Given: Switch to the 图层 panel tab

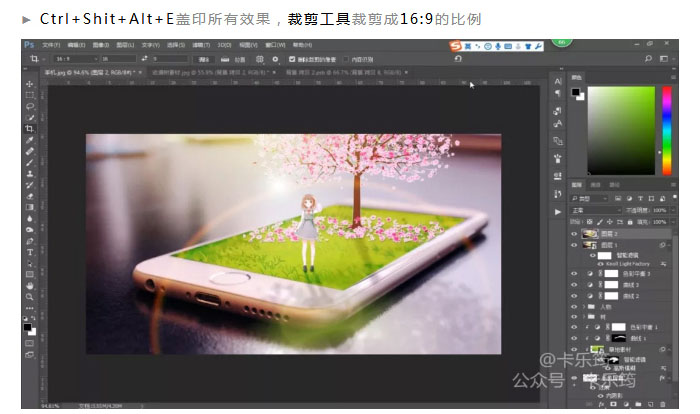Looking at the screenshot, I should 577,185.
